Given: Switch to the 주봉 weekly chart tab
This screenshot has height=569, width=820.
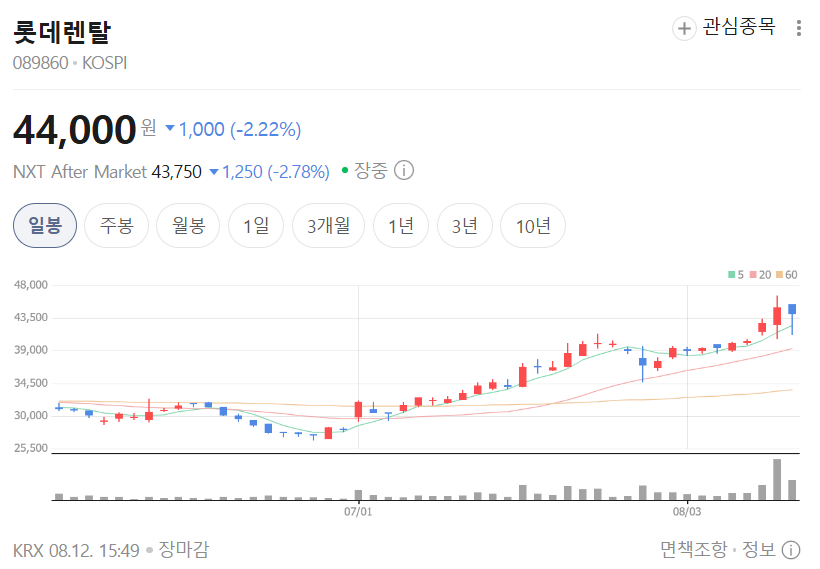Looking at the screenshot, I should [x=117, y=225].
